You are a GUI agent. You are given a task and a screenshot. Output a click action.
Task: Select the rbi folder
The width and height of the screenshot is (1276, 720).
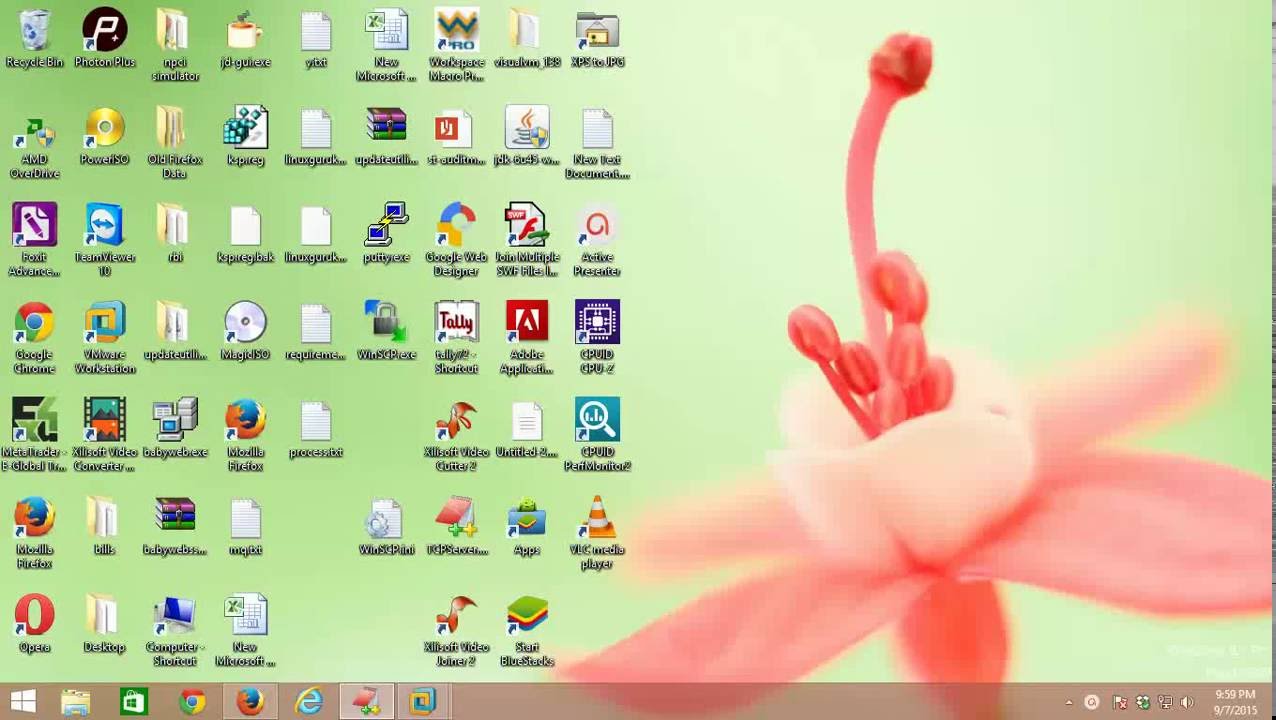175,225
